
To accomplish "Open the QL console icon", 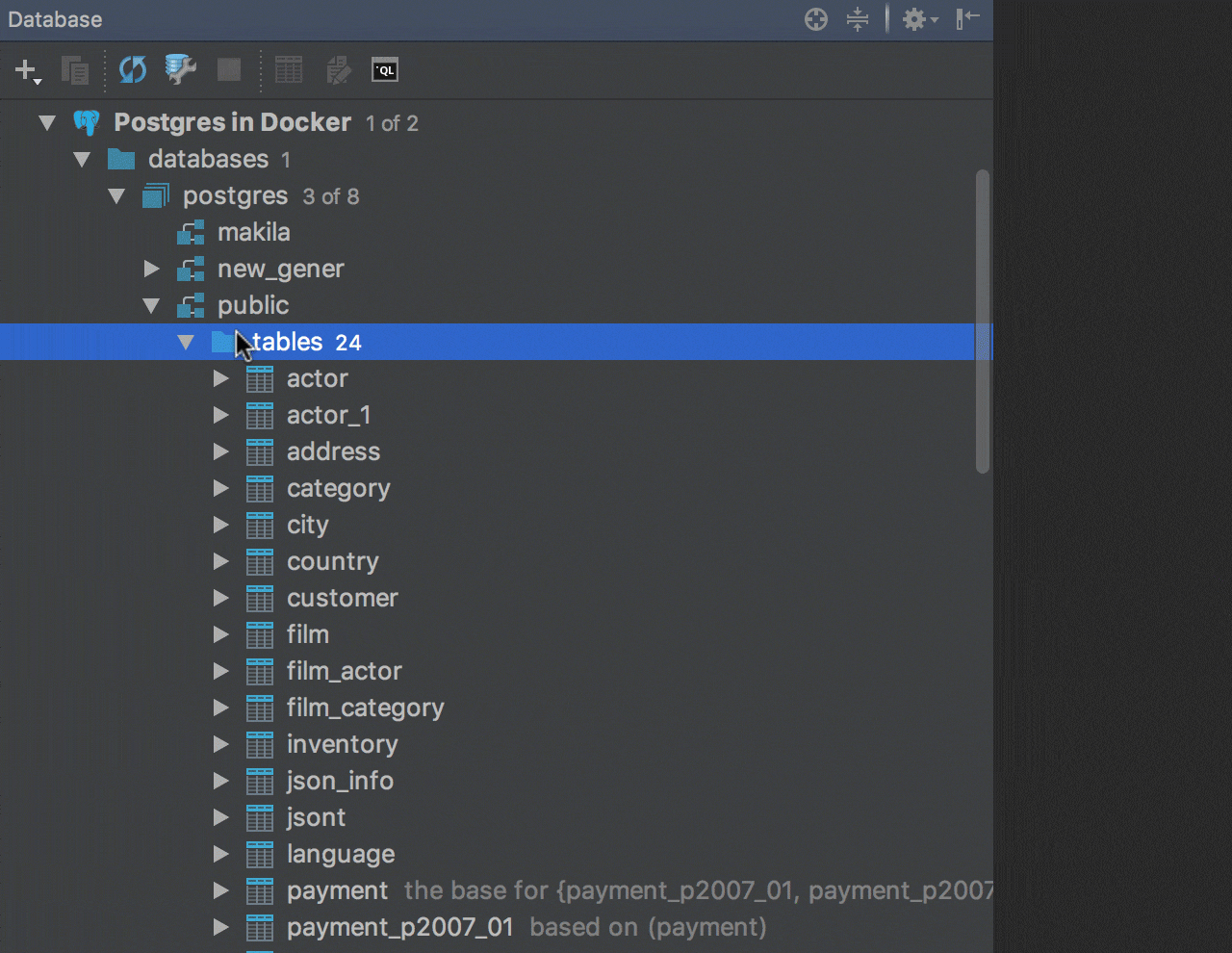I will [385, 69].
